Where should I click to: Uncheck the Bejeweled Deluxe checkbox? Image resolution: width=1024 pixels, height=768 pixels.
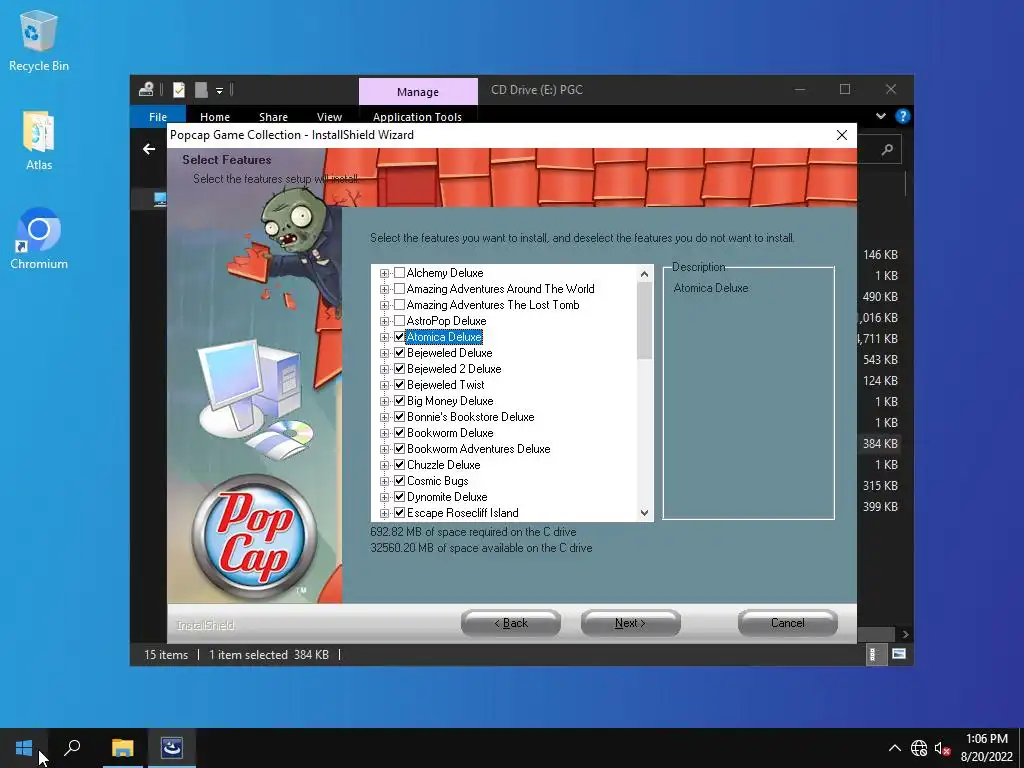[400, 352]
